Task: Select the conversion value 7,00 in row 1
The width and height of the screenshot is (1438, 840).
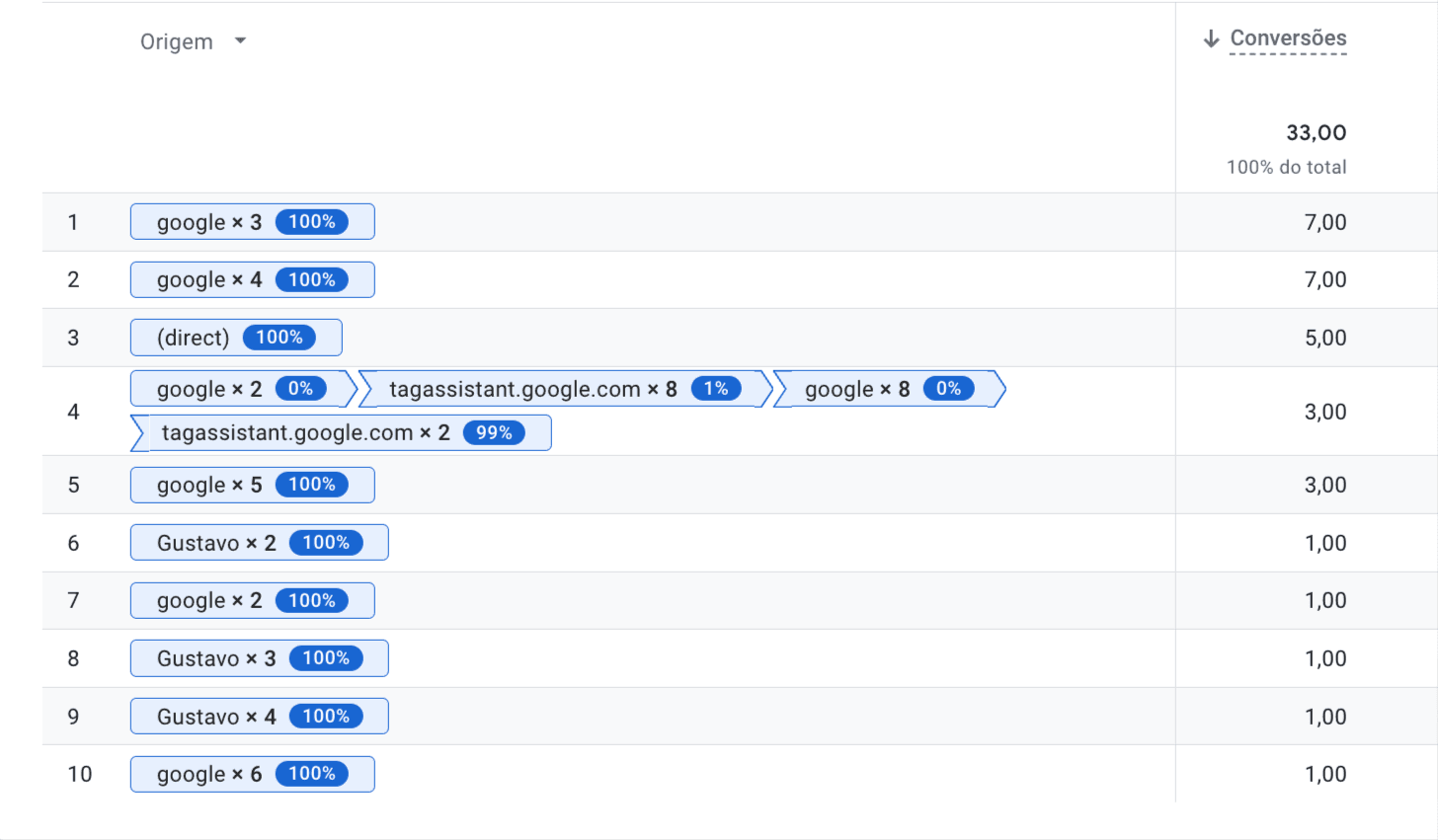Action: click(x=1323, y=221)
